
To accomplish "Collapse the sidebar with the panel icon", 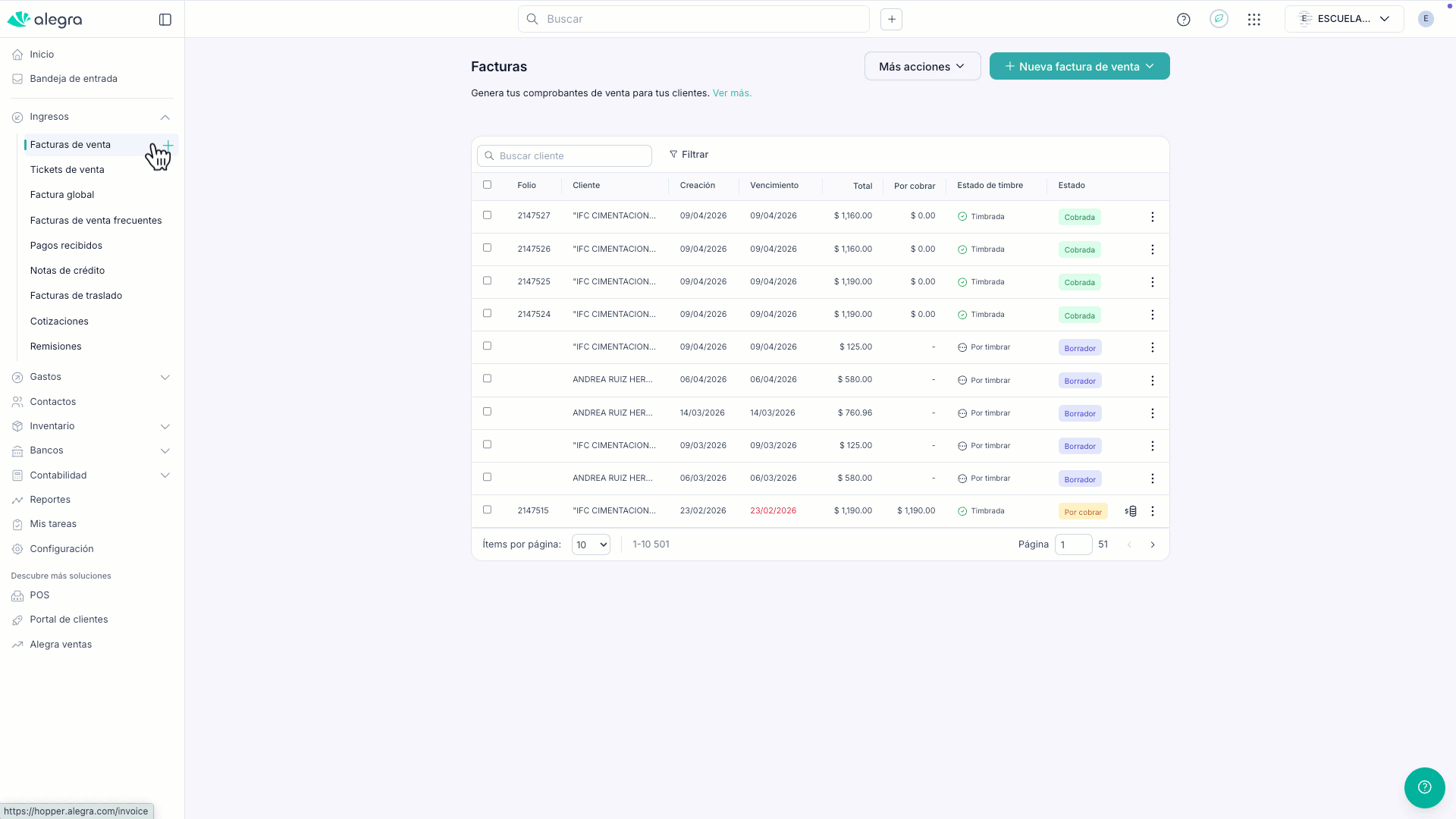I will point(165,20).
